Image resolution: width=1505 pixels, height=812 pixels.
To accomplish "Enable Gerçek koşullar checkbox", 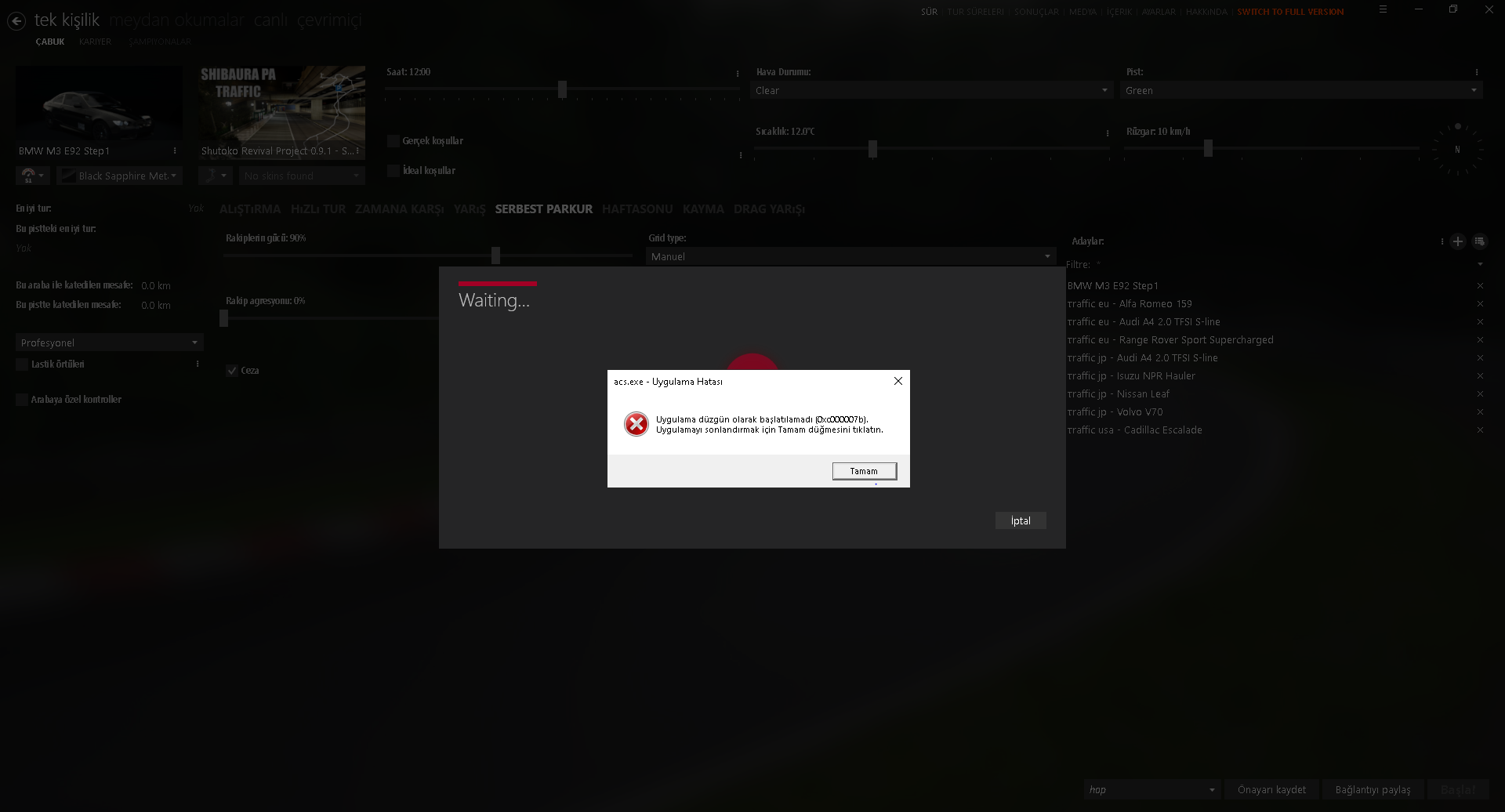I will pyautogui.click(x=393, y=141).
